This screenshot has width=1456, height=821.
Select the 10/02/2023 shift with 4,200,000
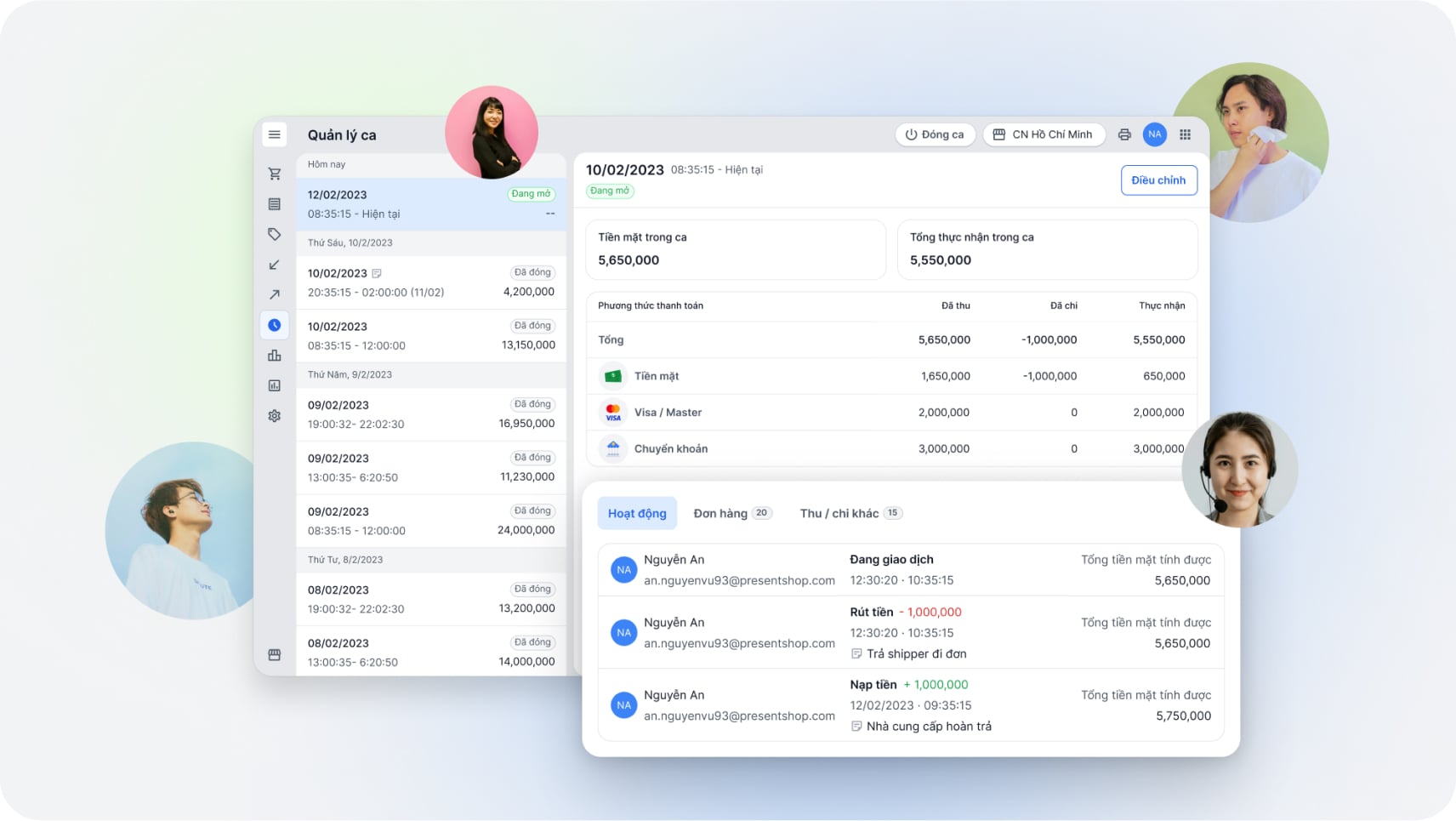pos(431,282)
